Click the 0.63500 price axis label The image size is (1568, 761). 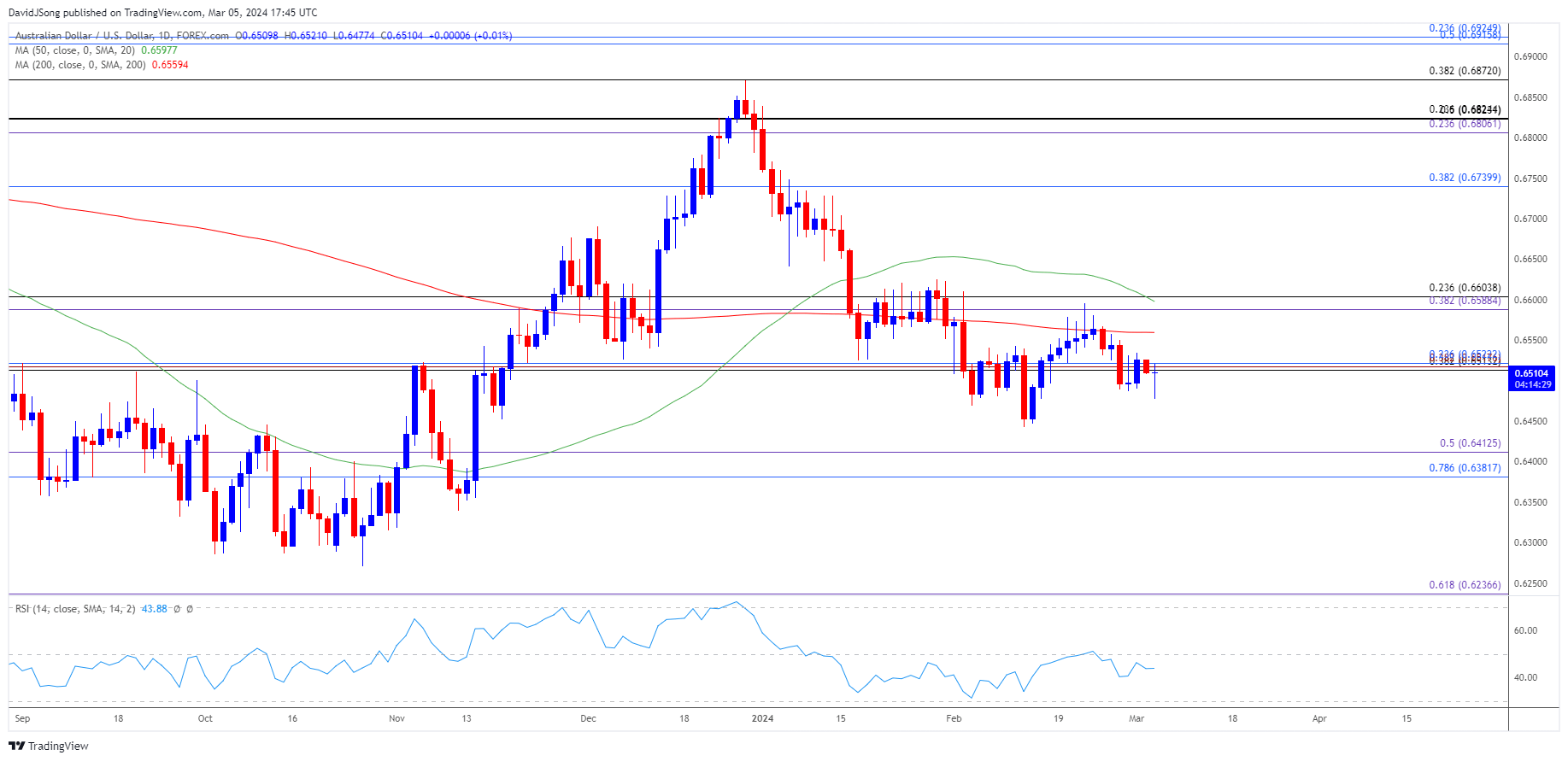[x=1530, y=503]
